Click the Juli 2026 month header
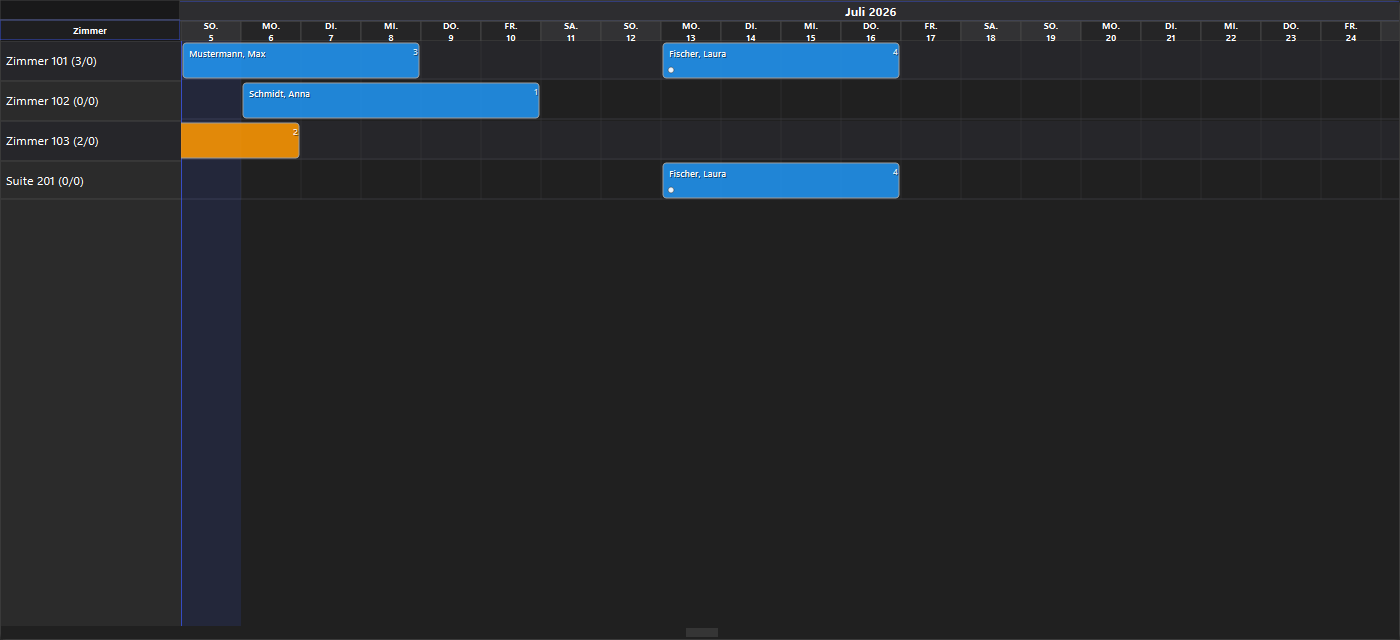 coord(870,12)
